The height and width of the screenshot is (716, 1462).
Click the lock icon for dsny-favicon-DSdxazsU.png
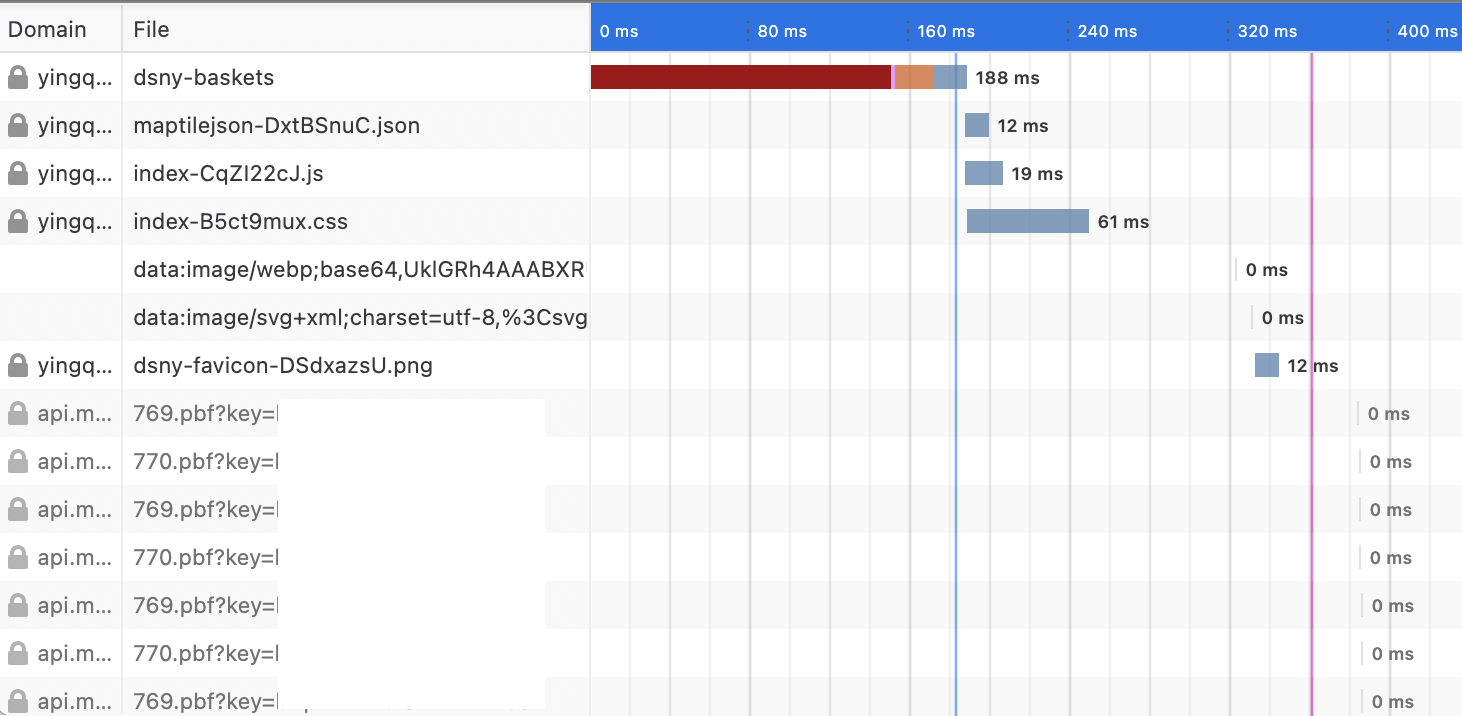point(17,365)
